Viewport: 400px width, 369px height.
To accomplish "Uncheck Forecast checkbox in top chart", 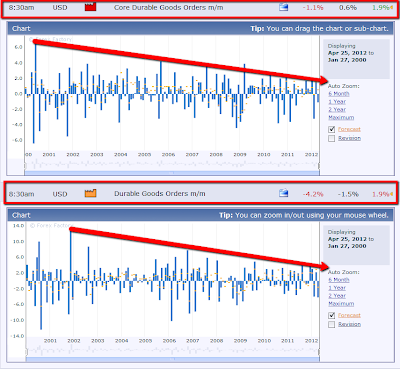I will 331,129.
